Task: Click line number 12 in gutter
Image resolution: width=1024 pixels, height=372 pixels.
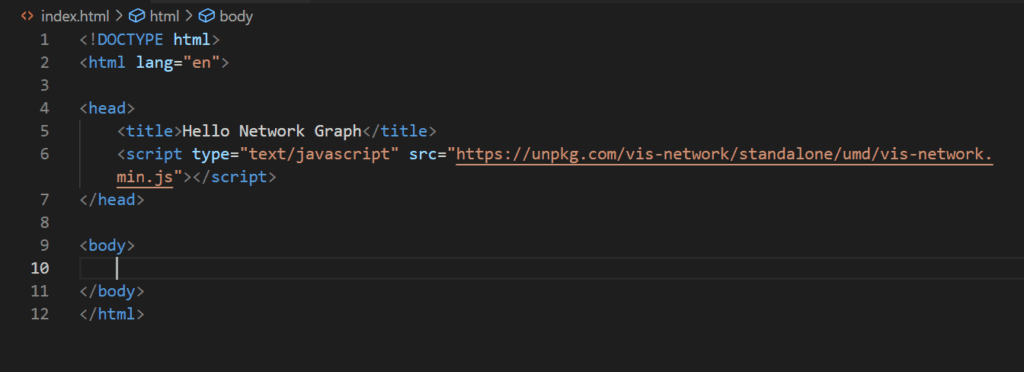Action: point(40,314)
